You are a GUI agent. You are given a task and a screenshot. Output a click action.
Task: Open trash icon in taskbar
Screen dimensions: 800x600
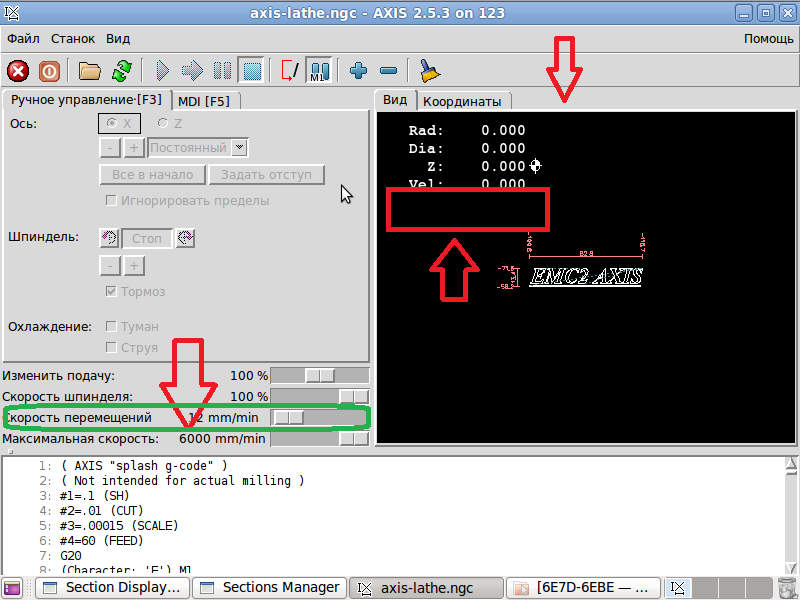(788, 588)
